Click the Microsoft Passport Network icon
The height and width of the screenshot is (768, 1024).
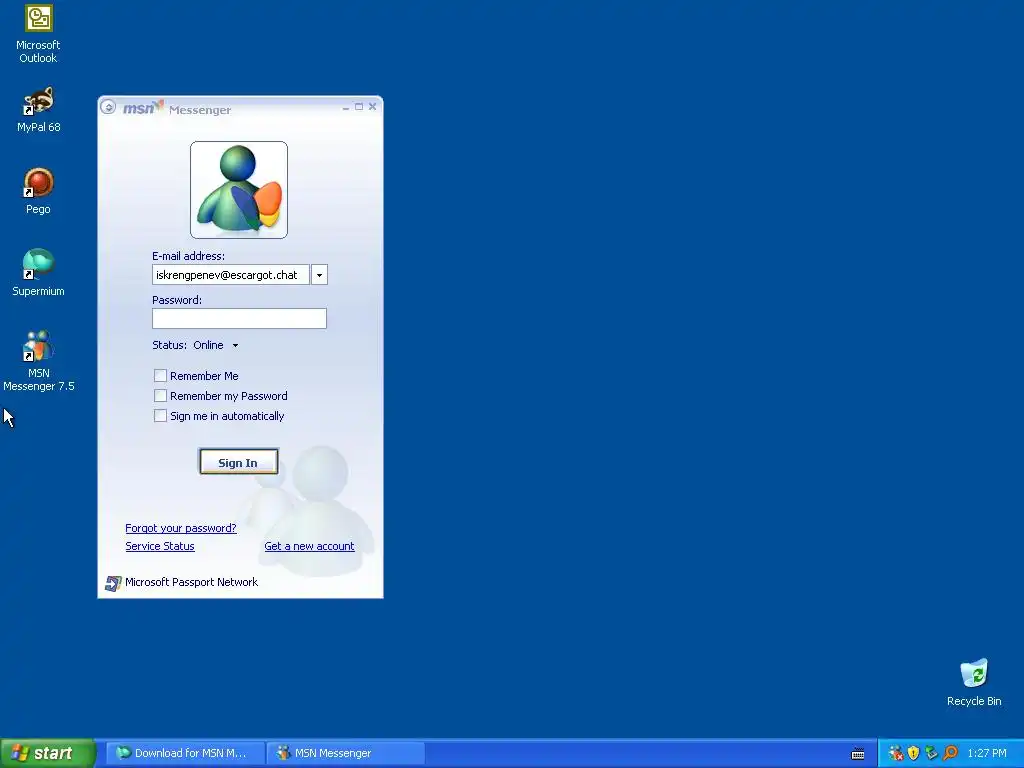(x=113, y=583)
